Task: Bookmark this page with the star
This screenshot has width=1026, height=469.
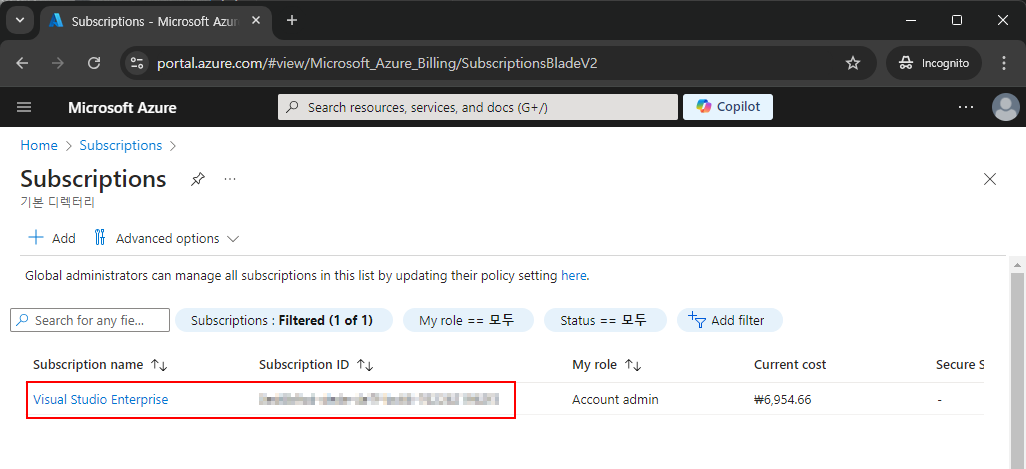Action: (853, 63)
